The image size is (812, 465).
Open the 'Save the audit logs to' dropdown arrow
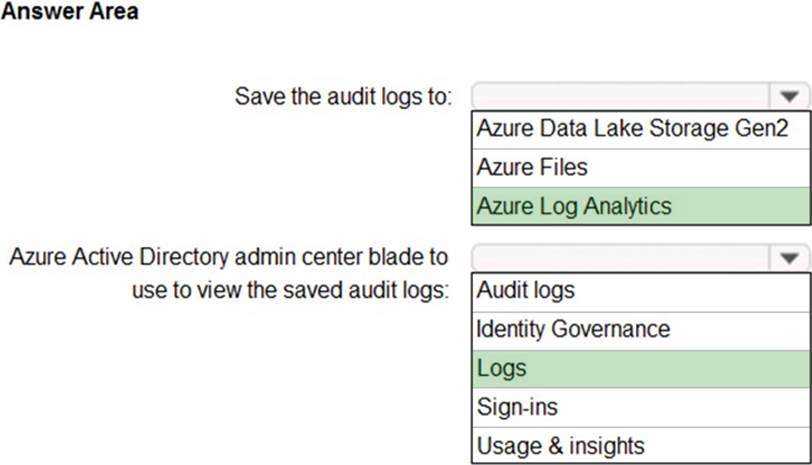tap(789, 97)
